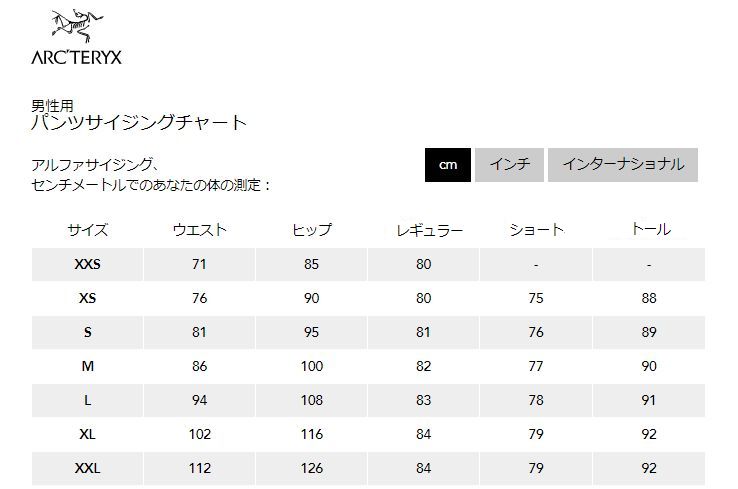The width and height of the screenshot is (738, 489).
Task: Switch to the インチ unit tab
Action: click(x=509, y=165)
